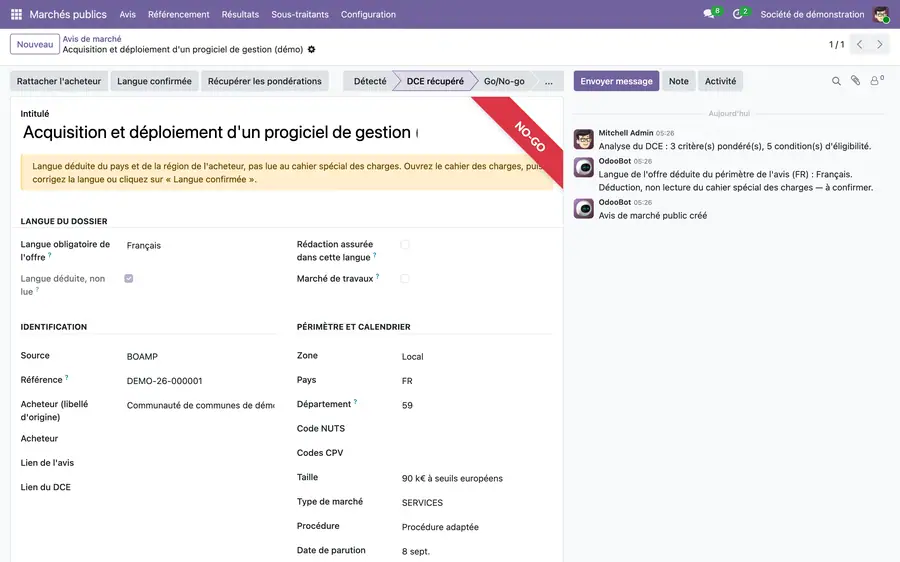Click the Date de parution value 8 sept.
The image size is (900, 562).
click(476, 551)
